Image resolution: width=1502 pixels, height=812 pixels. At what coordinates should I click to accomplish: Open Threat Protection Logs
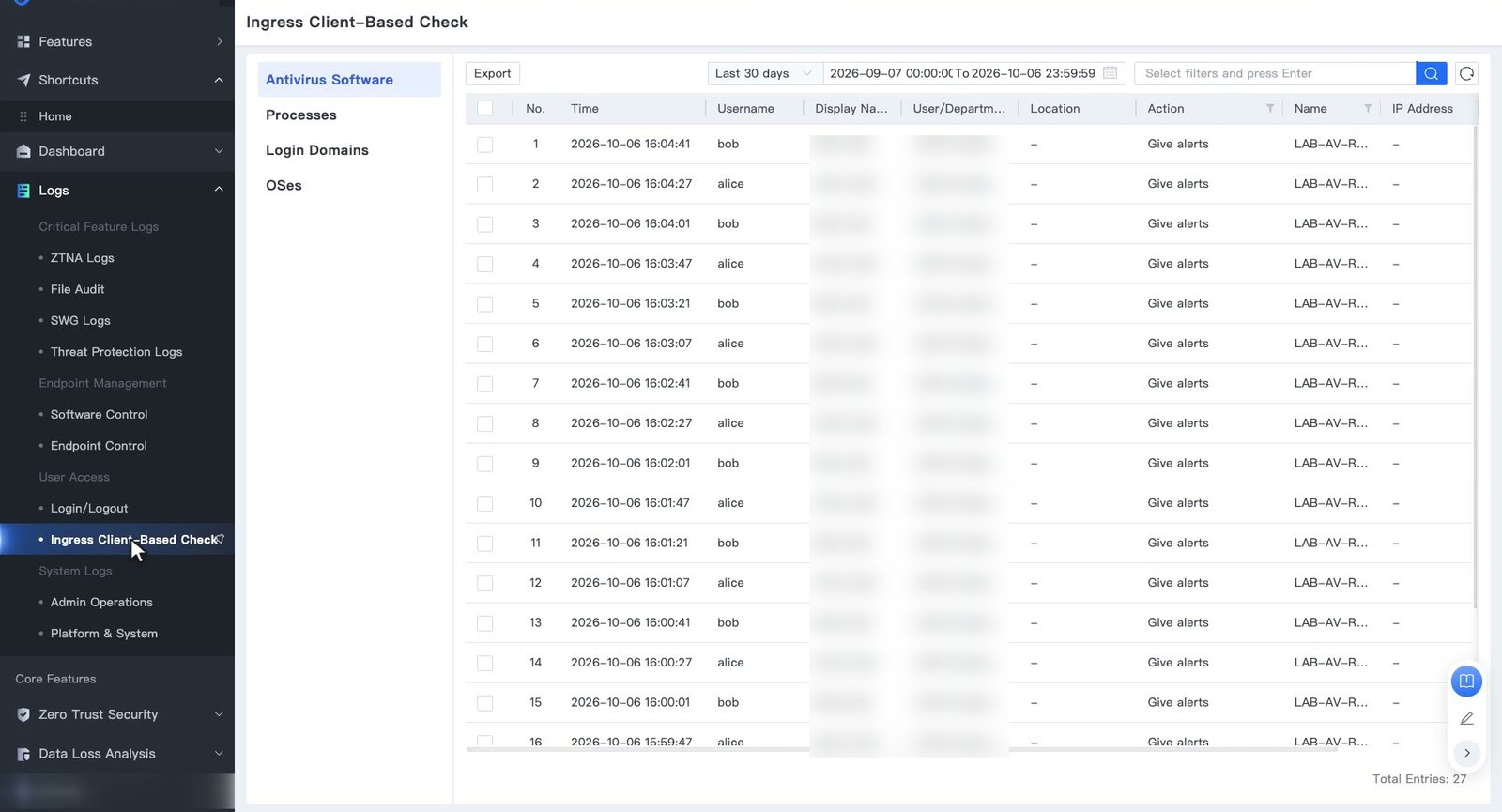116,352
